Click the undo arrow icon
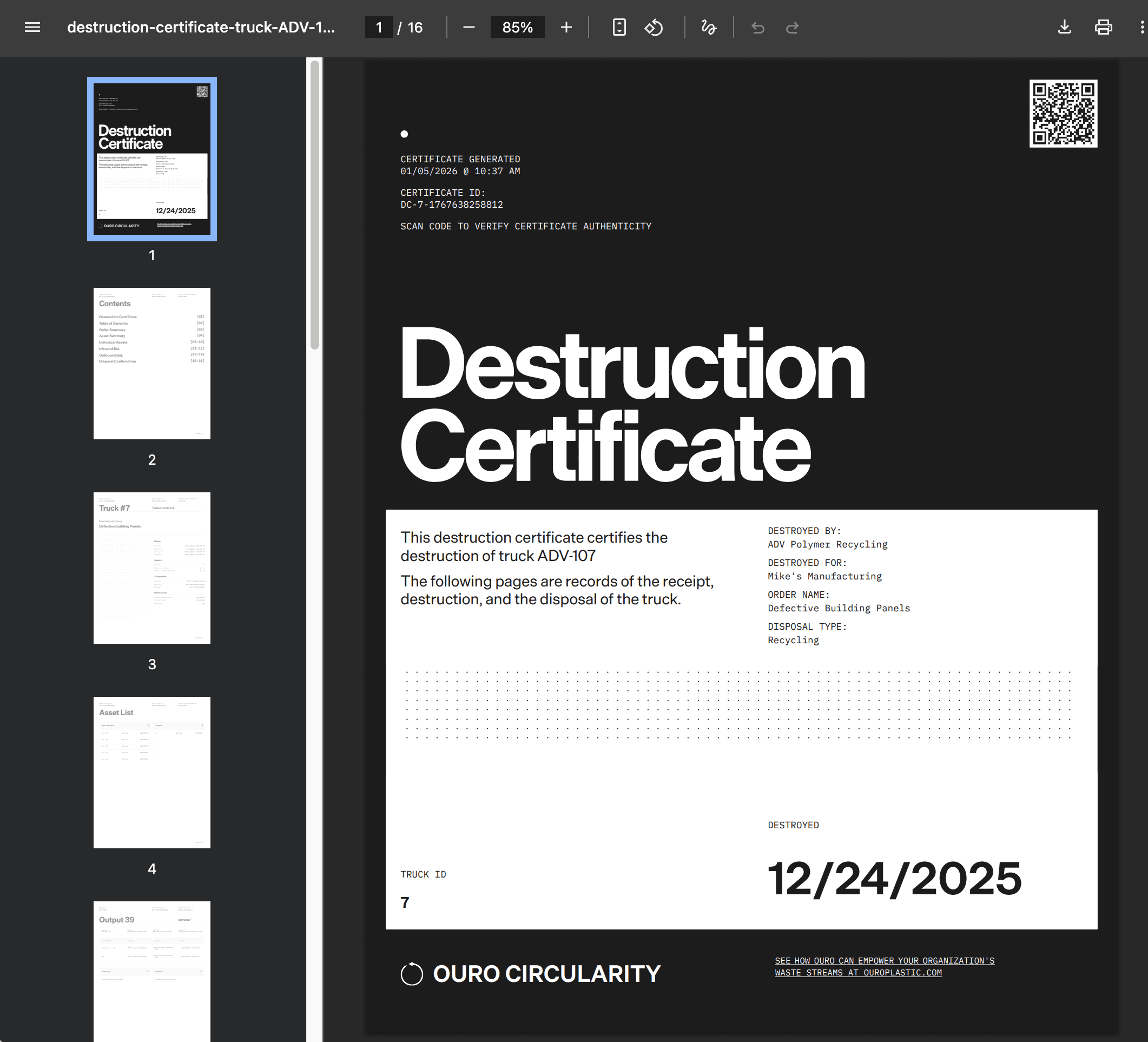This screenshot has width=1148, height=1042. pyautogui.click(x=758, y=28)
